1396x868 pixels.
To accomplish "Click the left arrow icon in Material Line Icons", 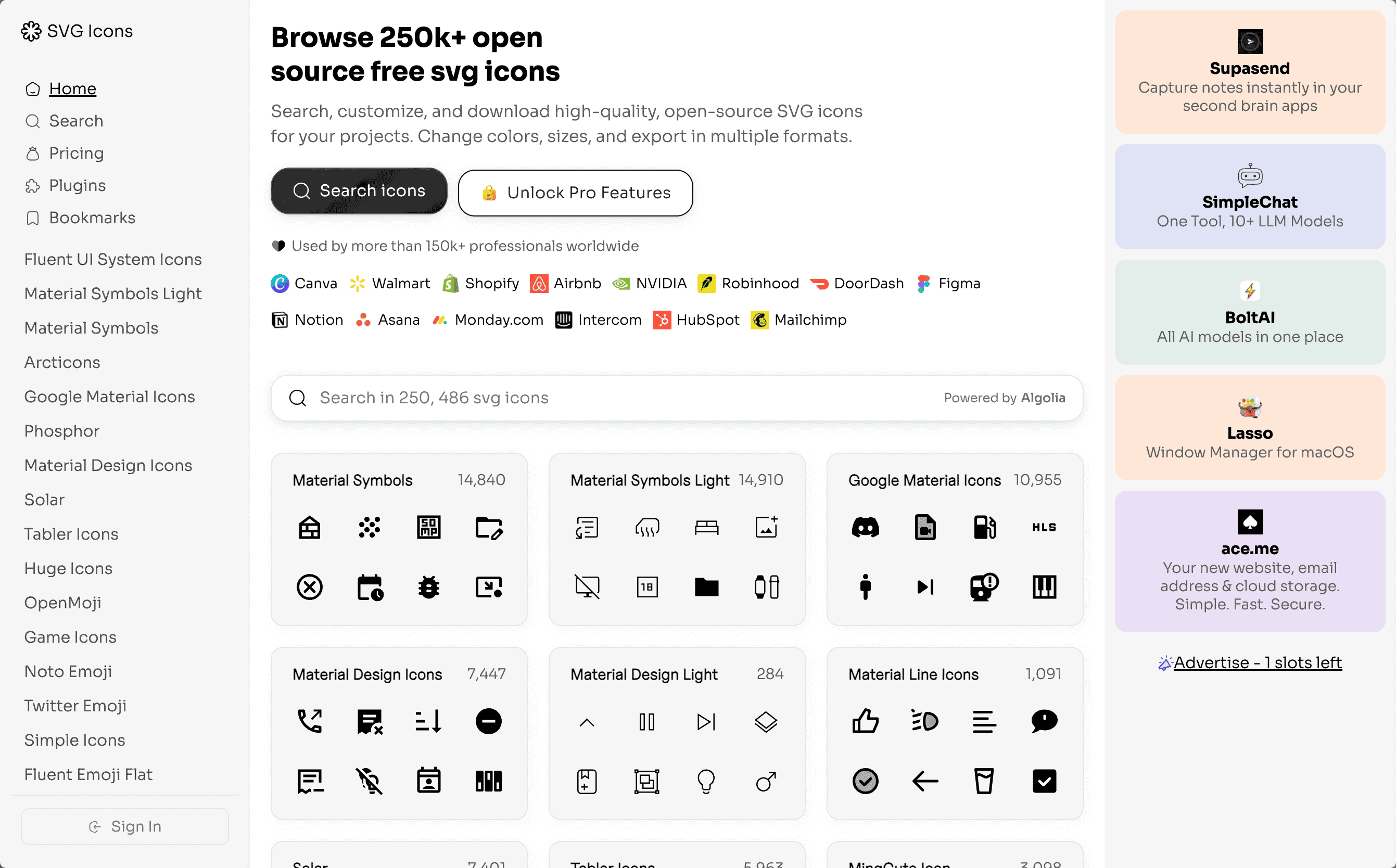I will [x=924, y=781].
